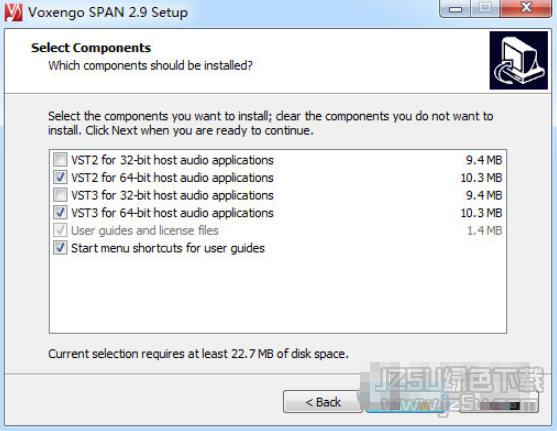557x431 pixels.
Task: Click the disabled maximize window button
Action: point(485,9)
